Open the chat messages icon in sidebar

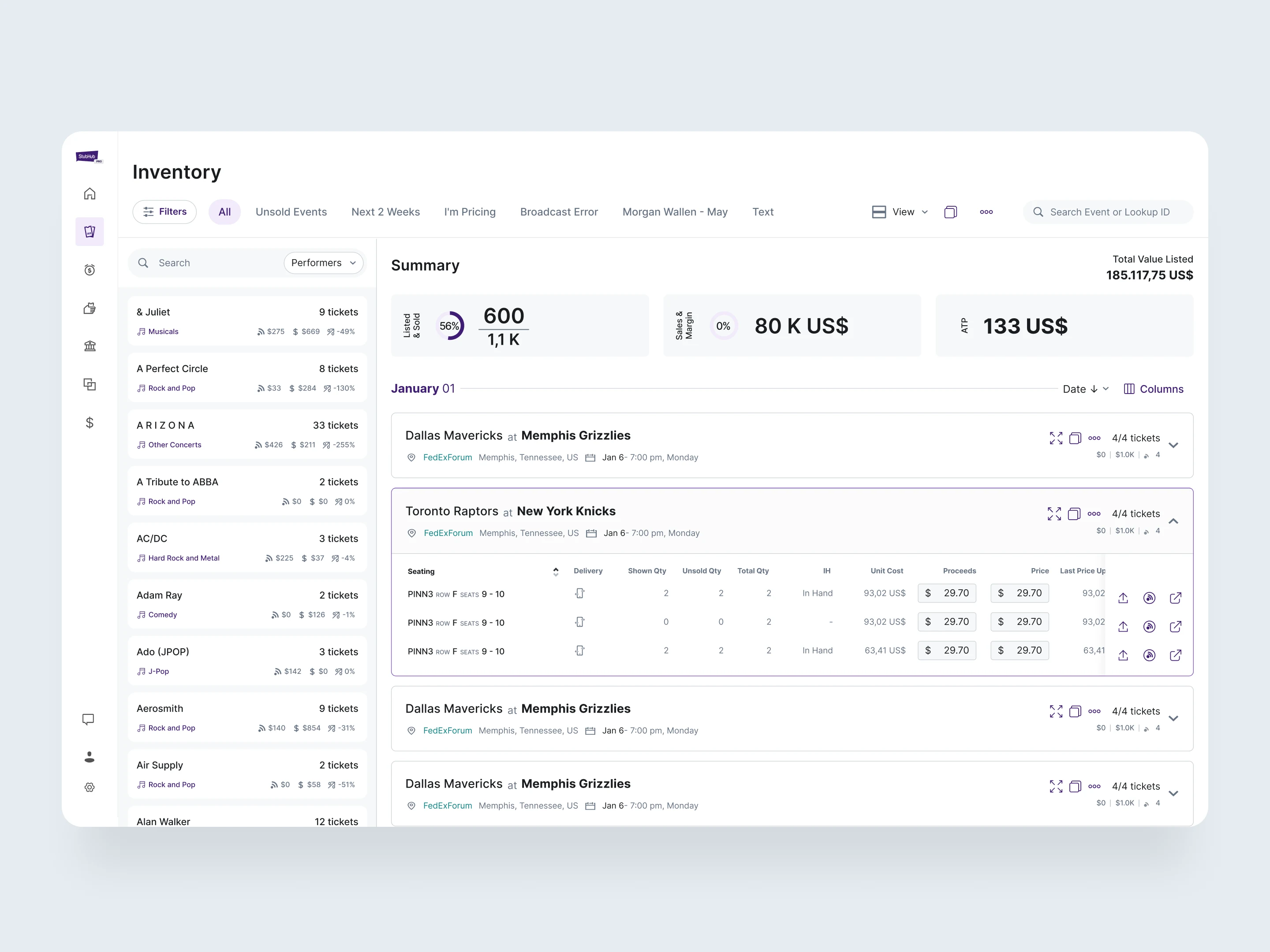coord(89,720)
